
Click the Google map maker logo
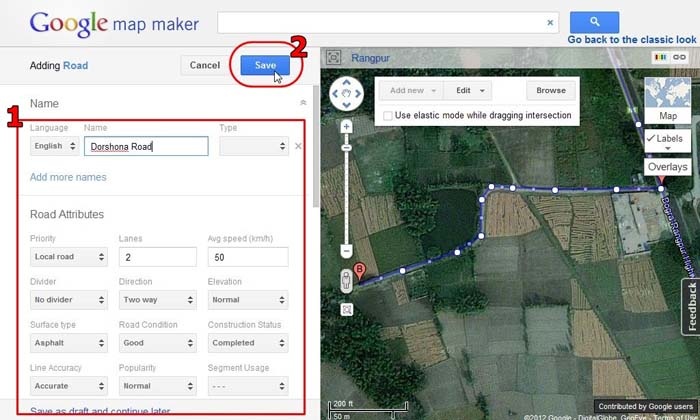114,24
